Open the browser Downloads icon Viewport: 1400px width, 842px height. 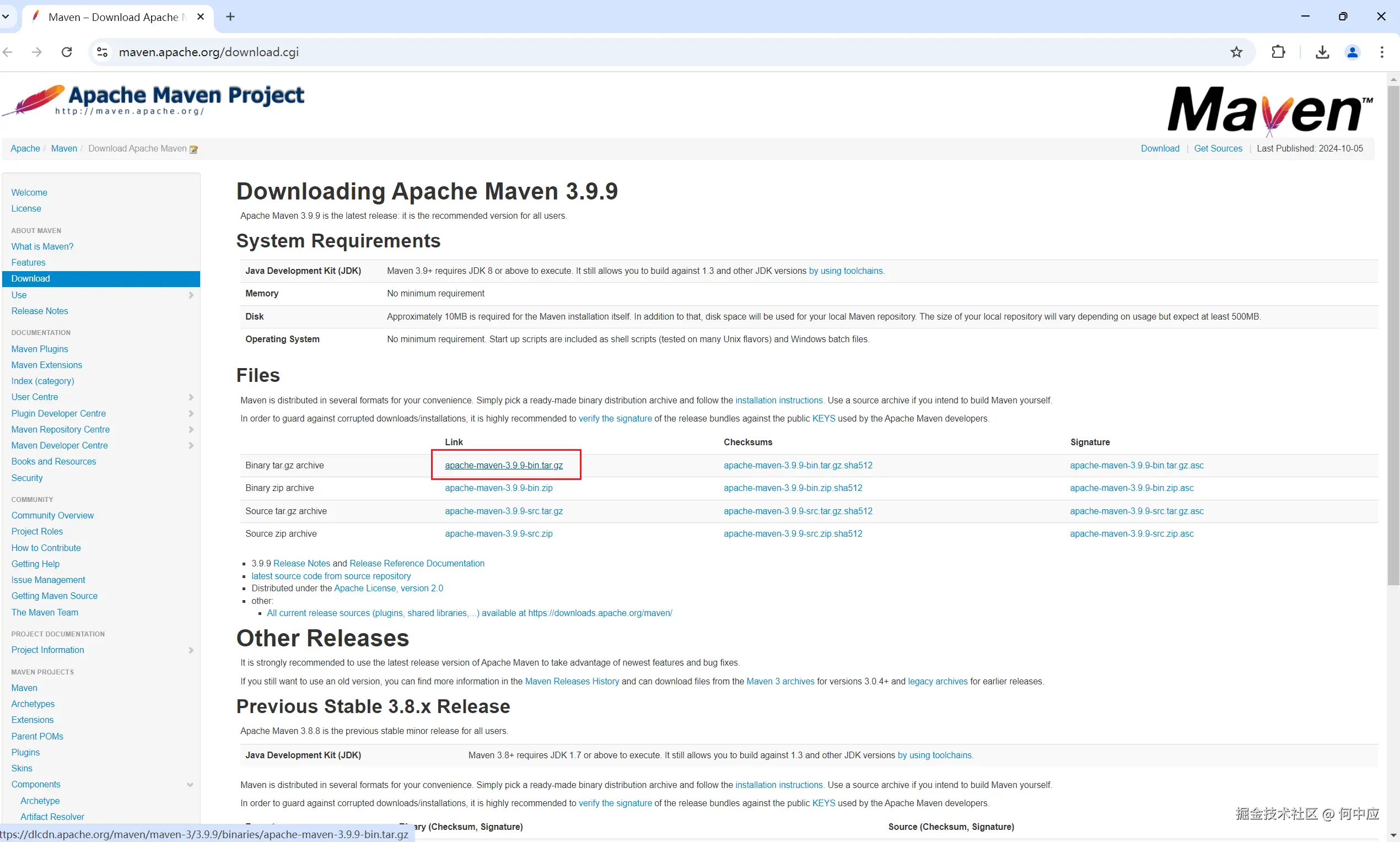tap(1322, 52)
